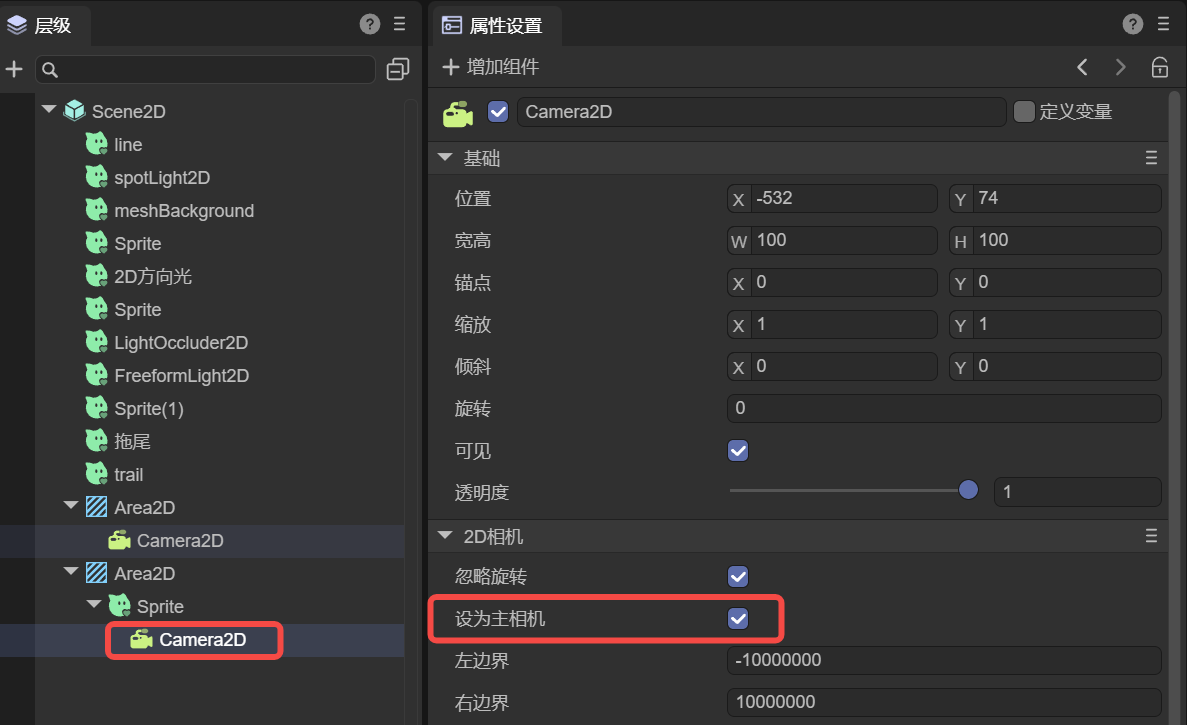Click the 旋转 value input field
Viewport: 1187px width, 725px height.
942,408
